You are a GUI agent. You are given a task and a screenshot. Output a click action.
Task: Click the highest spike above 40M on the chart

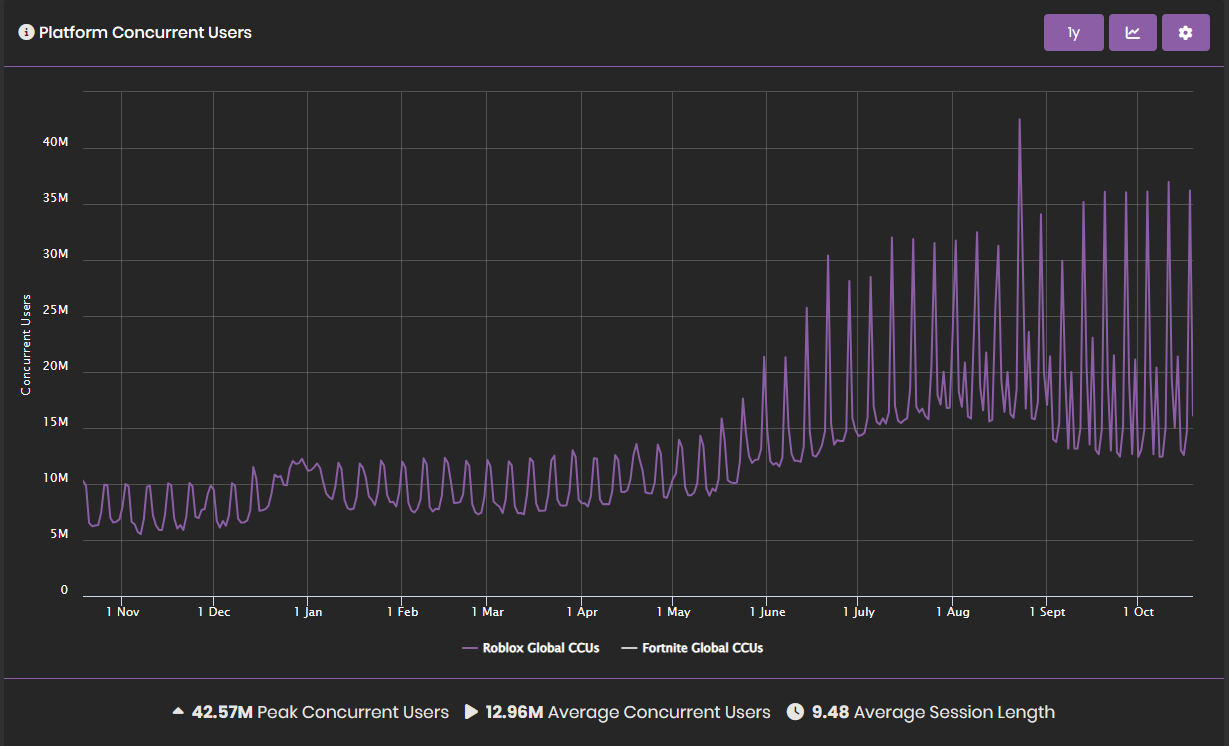[1019, 121]
